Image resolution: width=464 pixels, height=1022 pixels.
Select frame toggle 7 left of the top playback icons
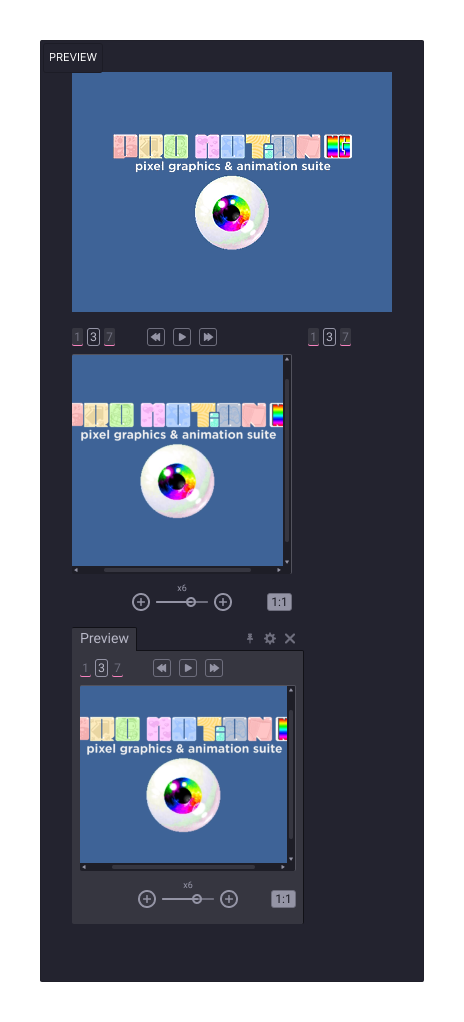tap(109, 337)
